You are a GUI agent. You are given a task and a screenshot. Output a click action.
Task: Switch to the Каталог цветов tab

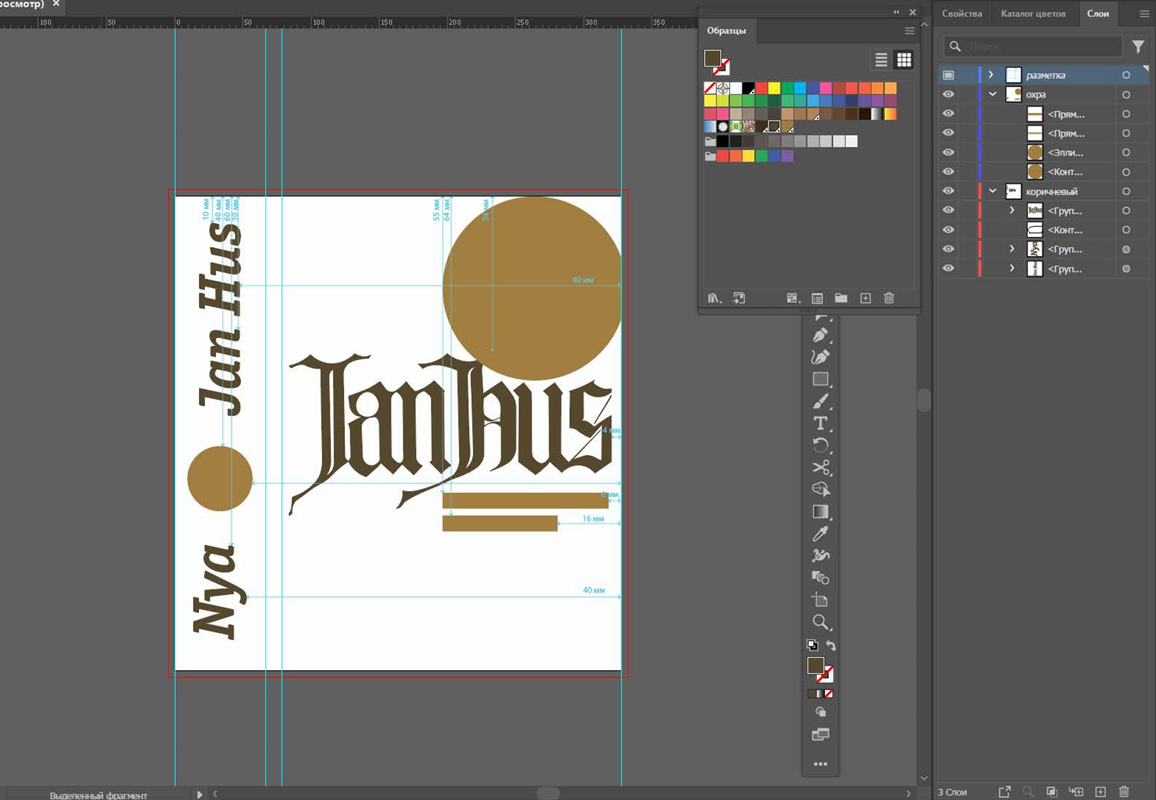coord(1033,13)
